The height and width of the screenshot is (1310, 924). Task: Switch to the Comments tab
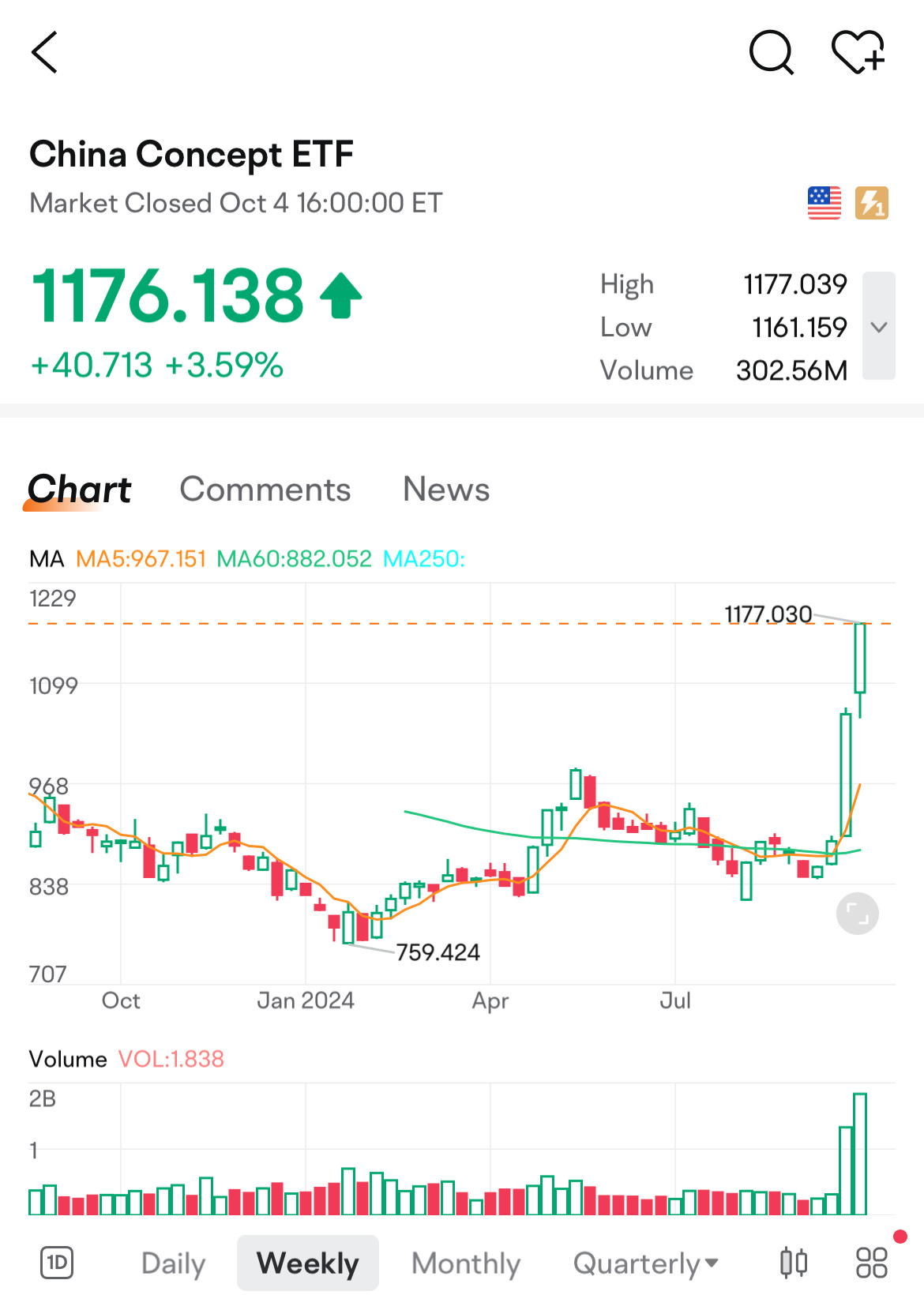coord(265,490)
